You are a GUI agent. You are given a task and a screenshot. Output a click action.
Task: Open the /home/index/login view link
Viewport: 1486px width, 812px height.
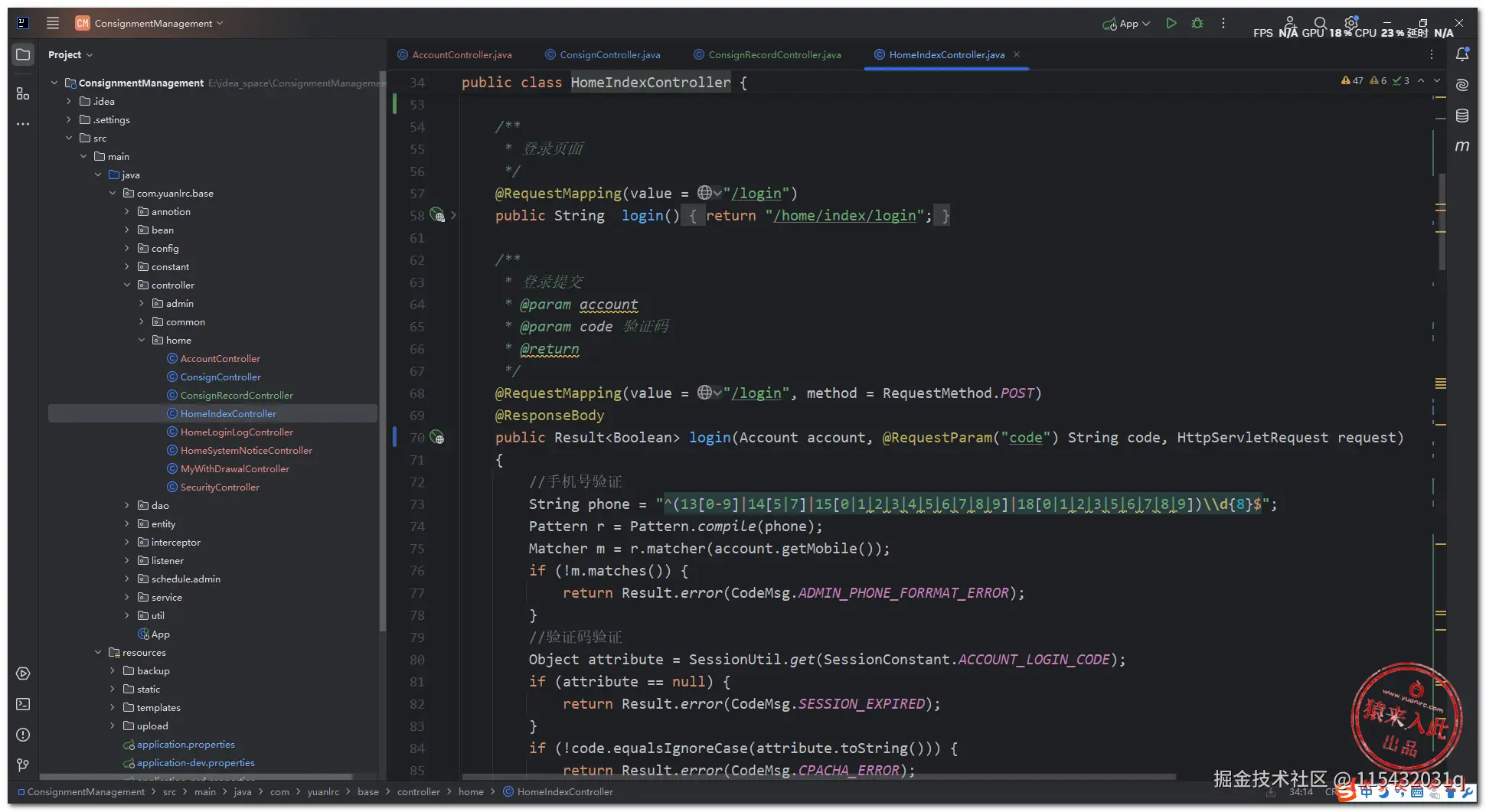pos(844,216)
